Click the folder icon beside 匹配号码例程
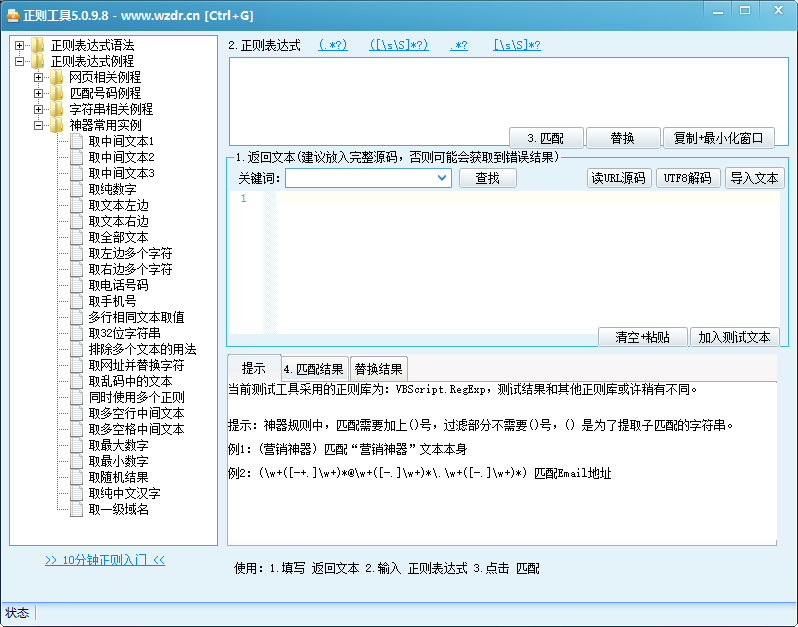This screenshot has width=798, height=627. tap(56, 93)
